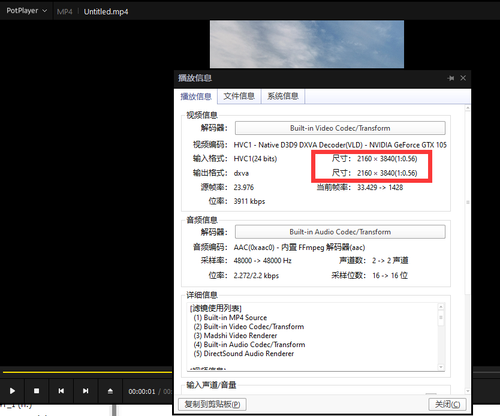Viewport: 500px width, 416px height.
Task: Click the 当前帧率 value 33.429 -> 1428
Action: (380, 187)
